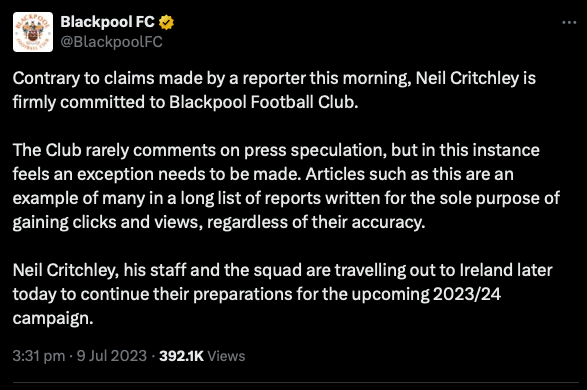Screen dimensions: 587x390
Task: Click the 392.1K view count number
Action: [x=182, y=356]
